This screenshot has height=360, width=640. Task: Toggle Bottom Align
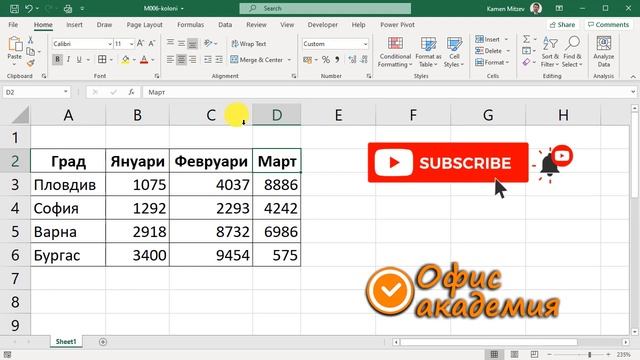click(192, 43)
